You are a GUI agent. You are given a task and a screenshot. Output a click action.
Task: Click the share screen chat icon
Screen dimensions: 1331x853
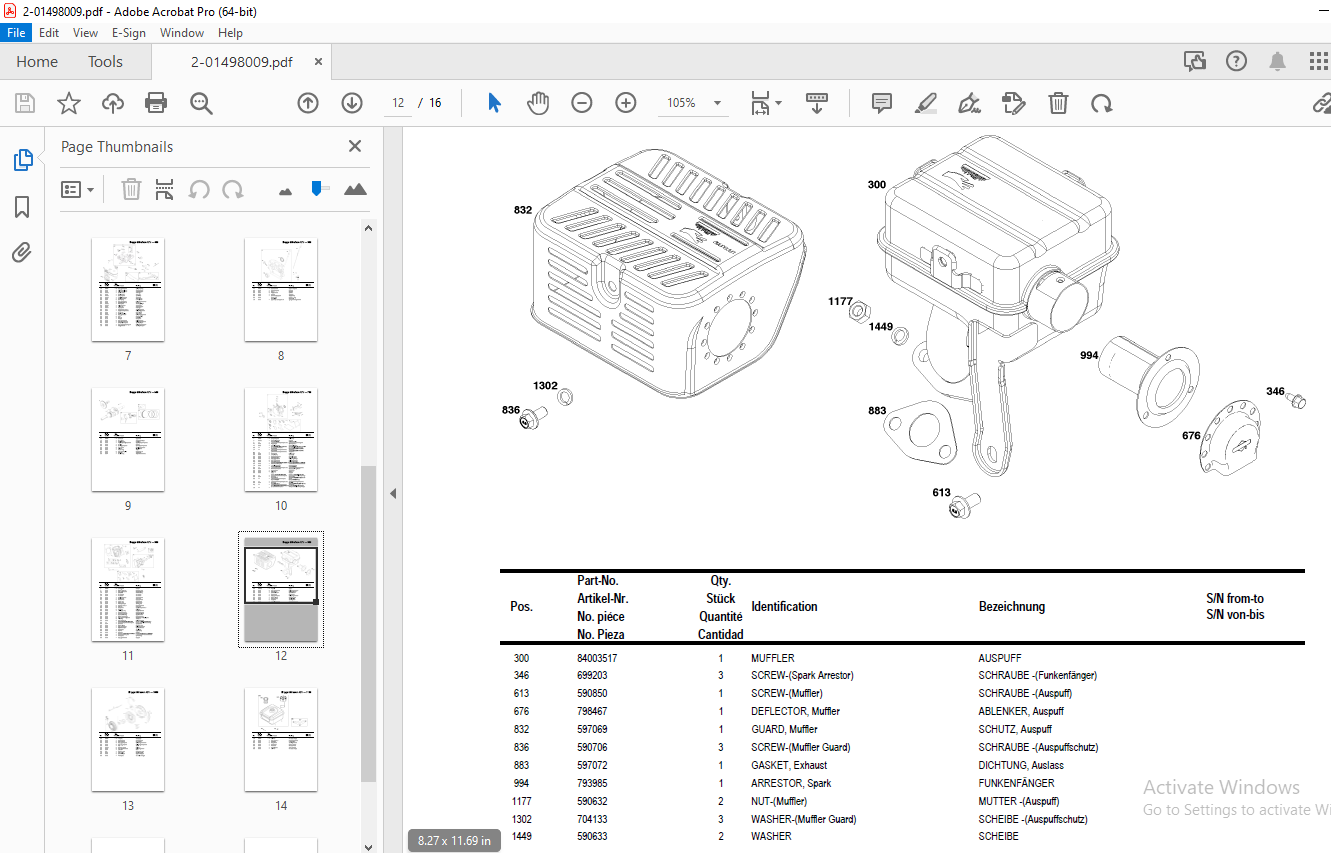[1194, 61]
